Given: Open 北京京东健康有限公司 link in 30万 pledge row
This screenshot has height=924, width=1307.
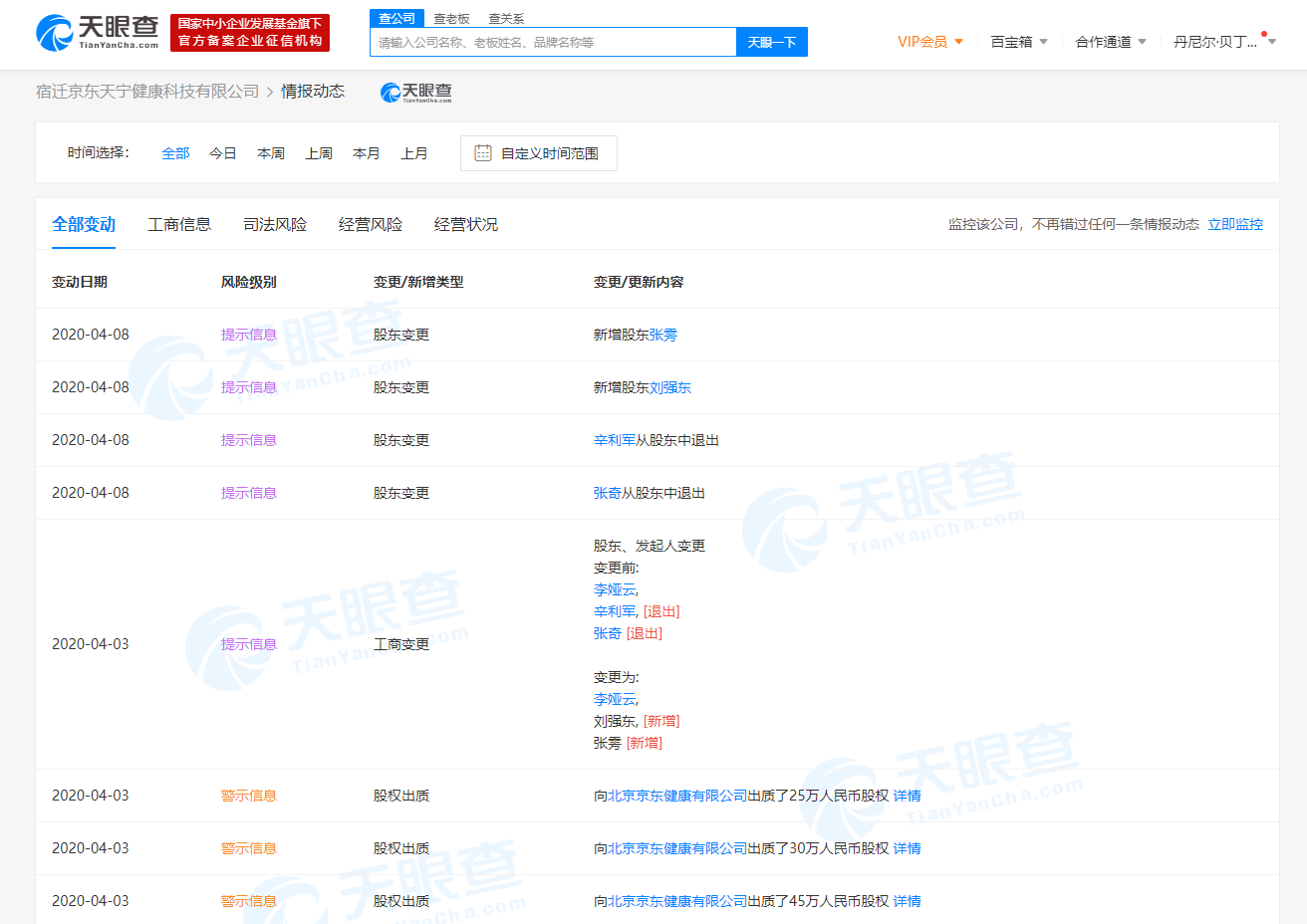Looking at the screenshot, I should pyautogui.click(x=677, y=848).
